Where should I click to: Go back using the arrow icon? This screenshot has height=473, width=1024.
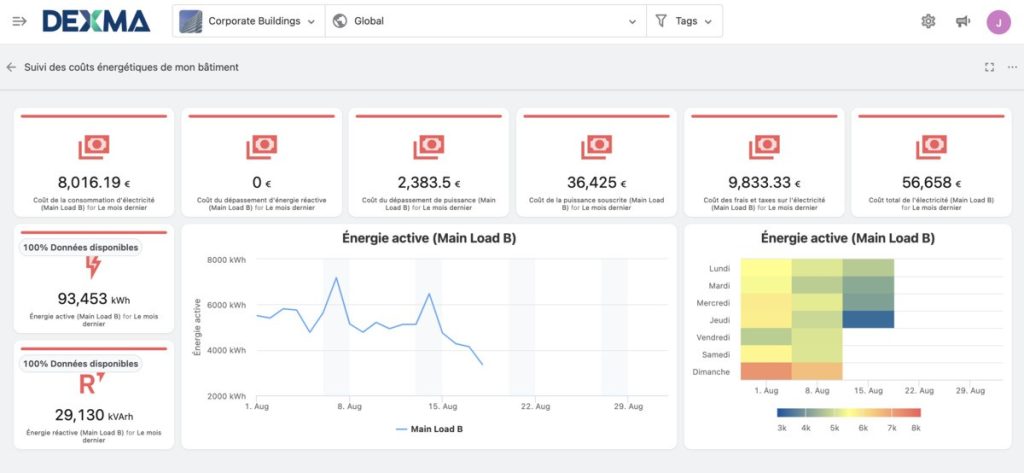[11, 67]
